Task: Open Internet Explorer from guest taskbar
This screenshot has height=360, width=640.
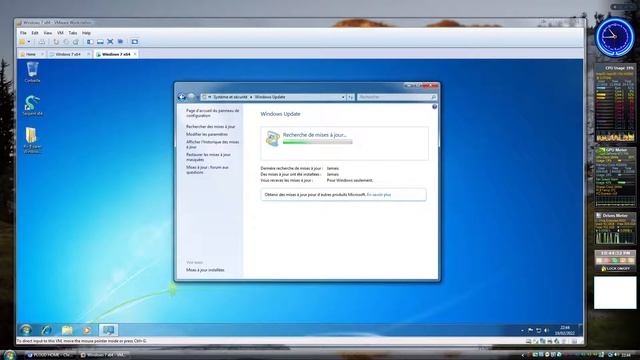Action: pos(46,330)
